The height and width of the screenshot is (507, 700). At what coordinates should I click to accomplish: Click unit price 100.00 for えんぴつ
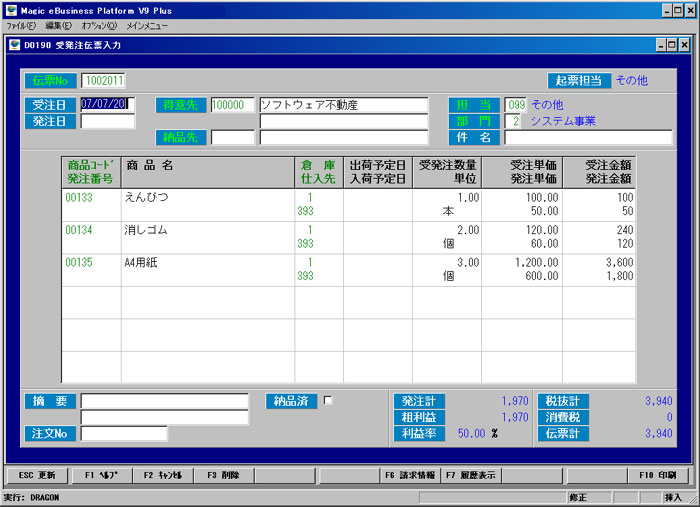[542, 197]
